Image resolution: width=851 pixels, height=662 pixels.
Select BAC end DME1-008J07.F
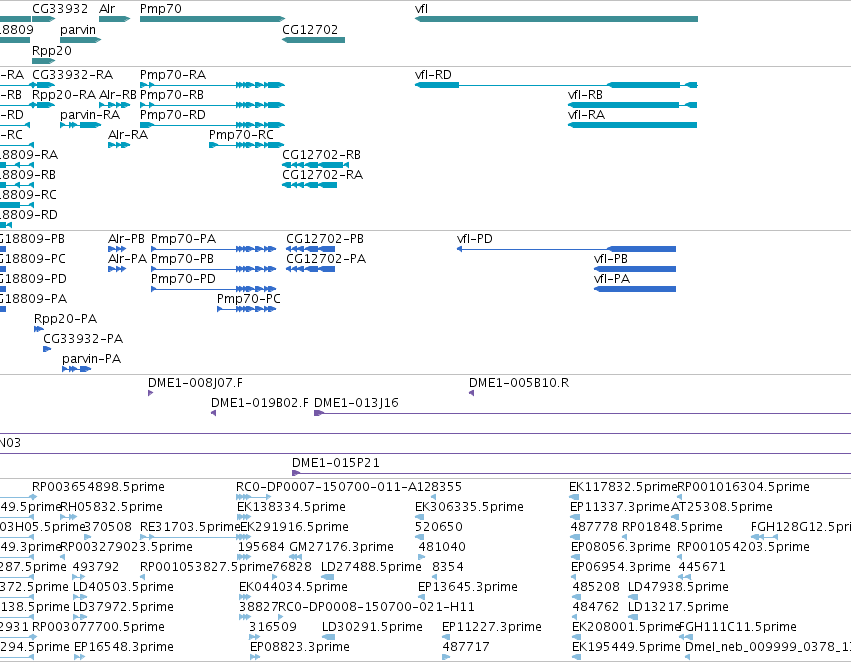tap(150, 393)
